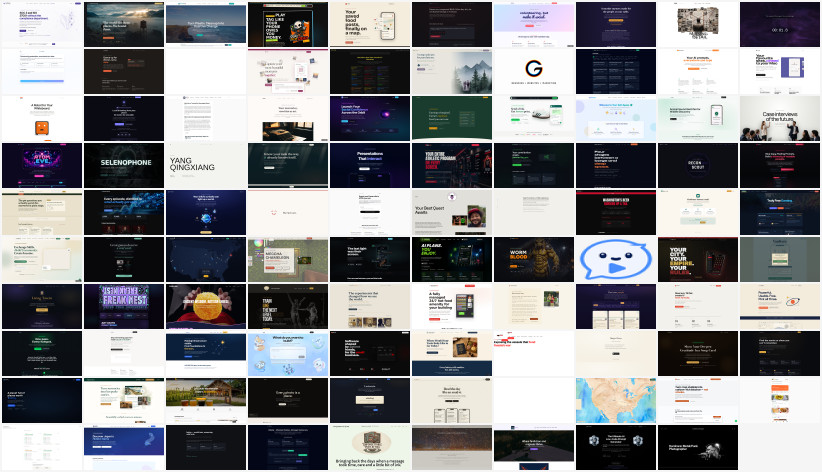Open the RECON SCOUT dark thumbnail
Screen dimensions: 822x472
point(698,165)
